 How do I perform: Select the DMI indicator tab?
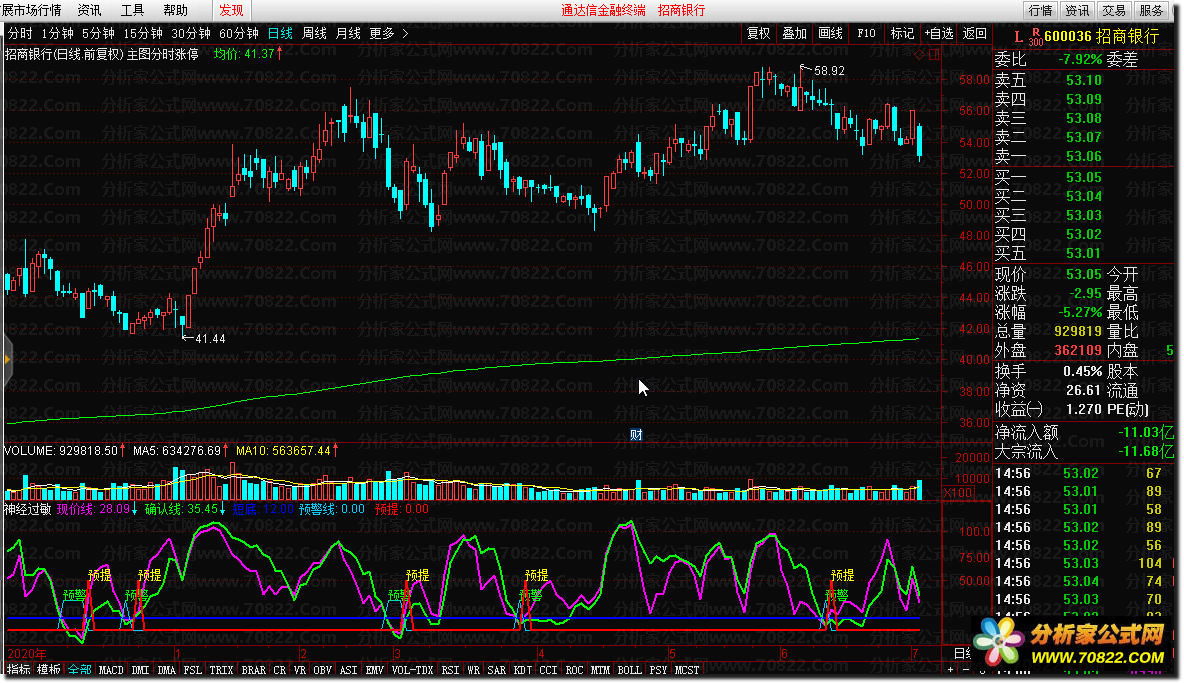pyautogui.click(x=140, y=669)
